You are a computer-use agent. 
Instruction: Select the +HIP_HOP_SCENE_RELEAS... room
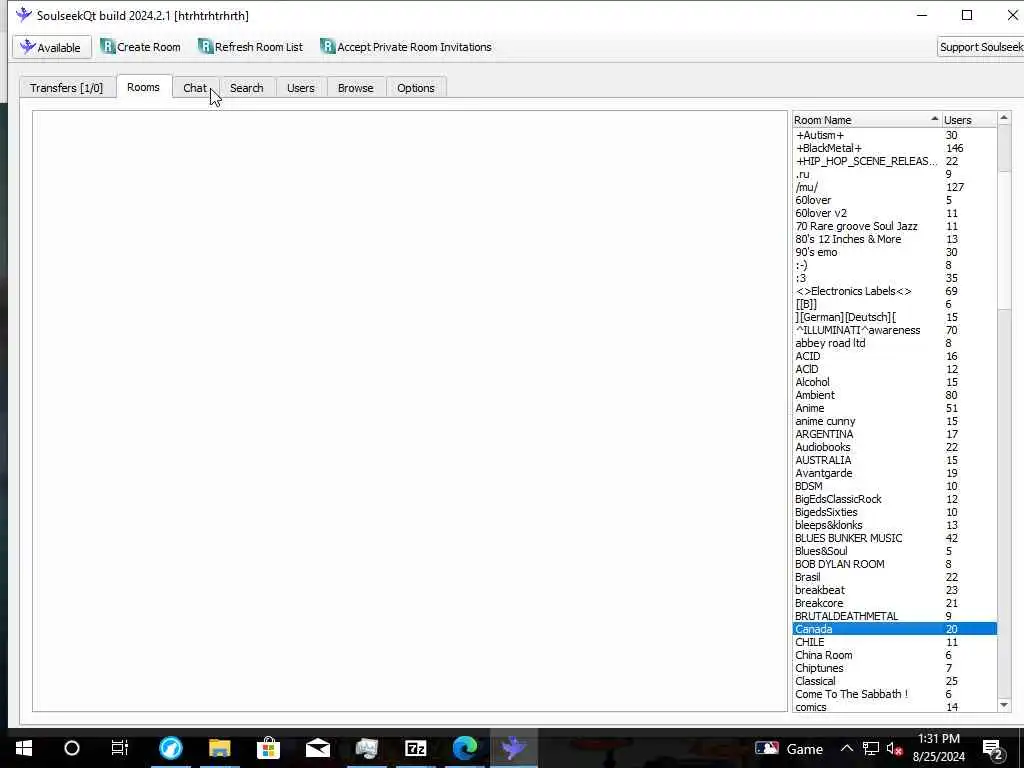coord(895,161)
